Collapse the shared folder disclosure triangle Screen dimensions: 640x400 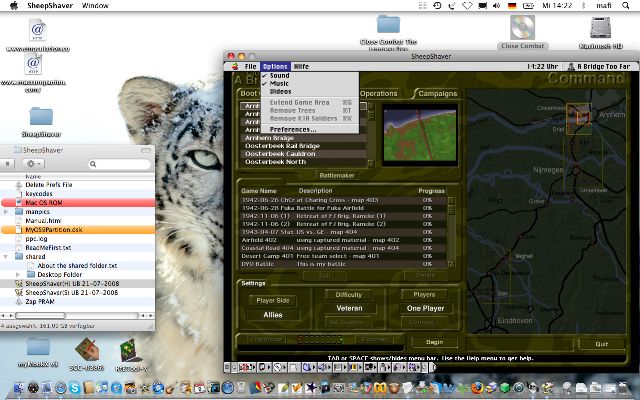click(x=6, y=257)
